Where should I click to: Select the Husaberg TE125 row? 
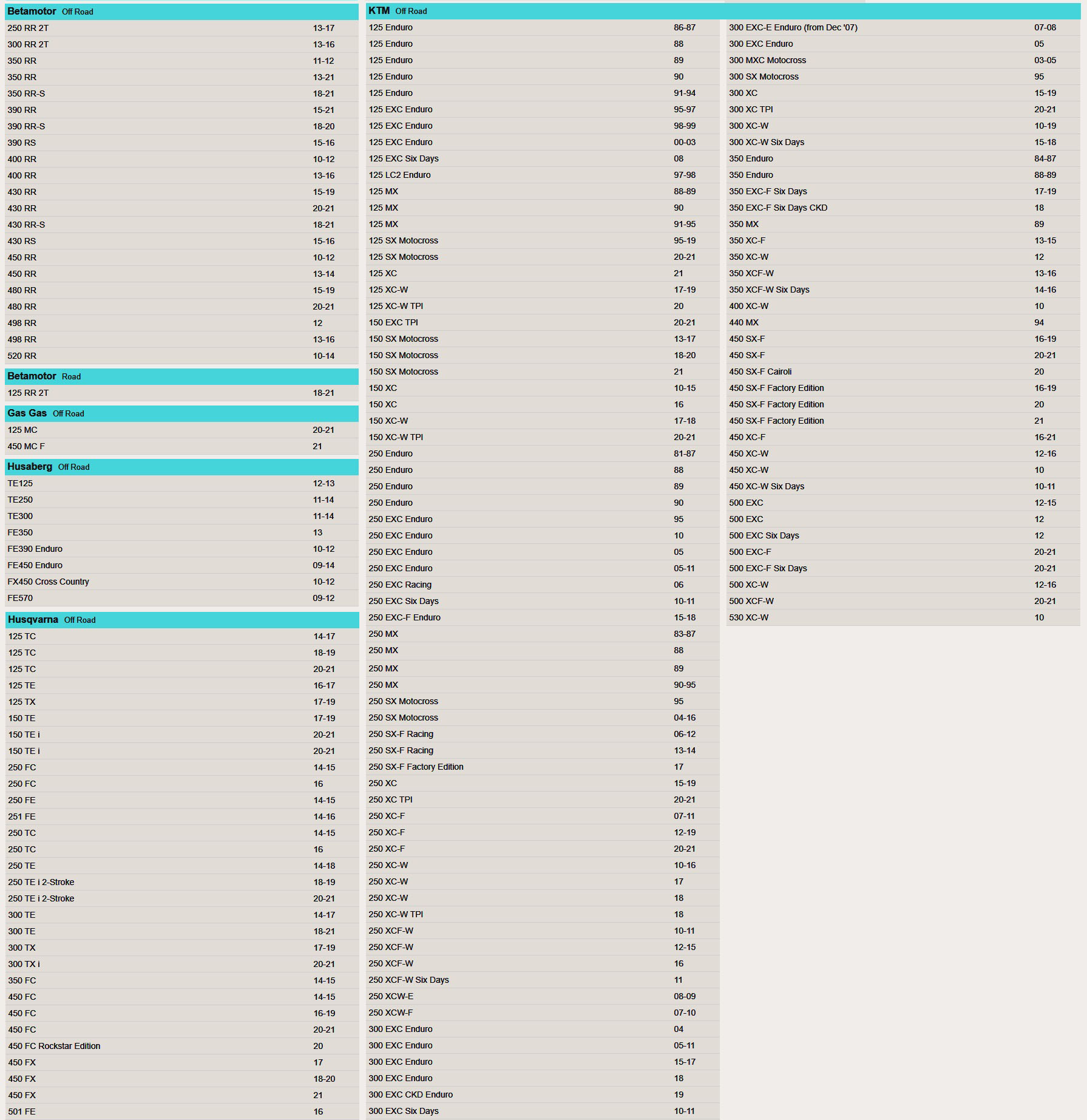coord(181,483)
